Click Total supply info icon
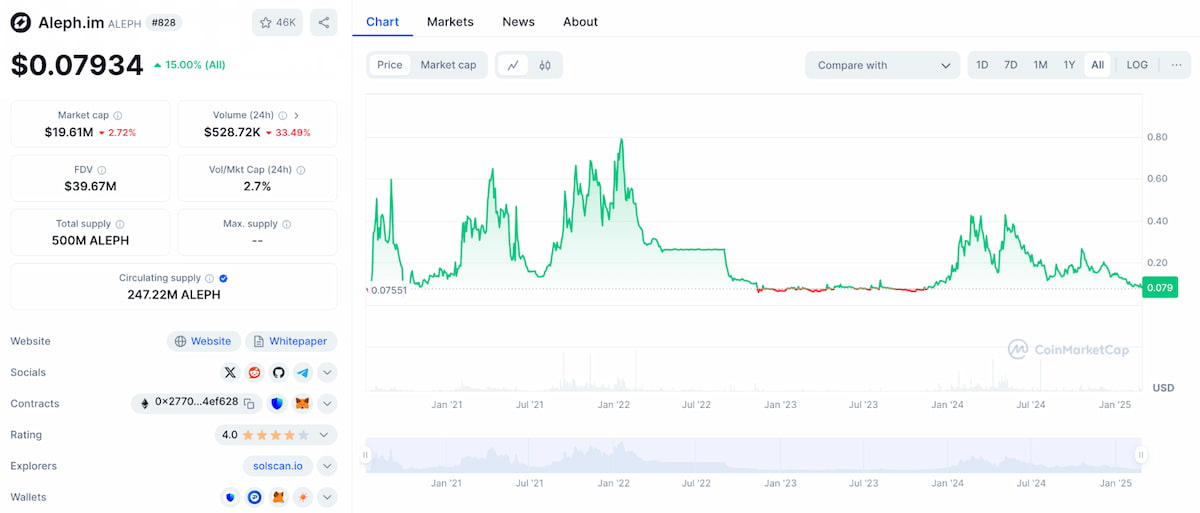 click(120, 224)
